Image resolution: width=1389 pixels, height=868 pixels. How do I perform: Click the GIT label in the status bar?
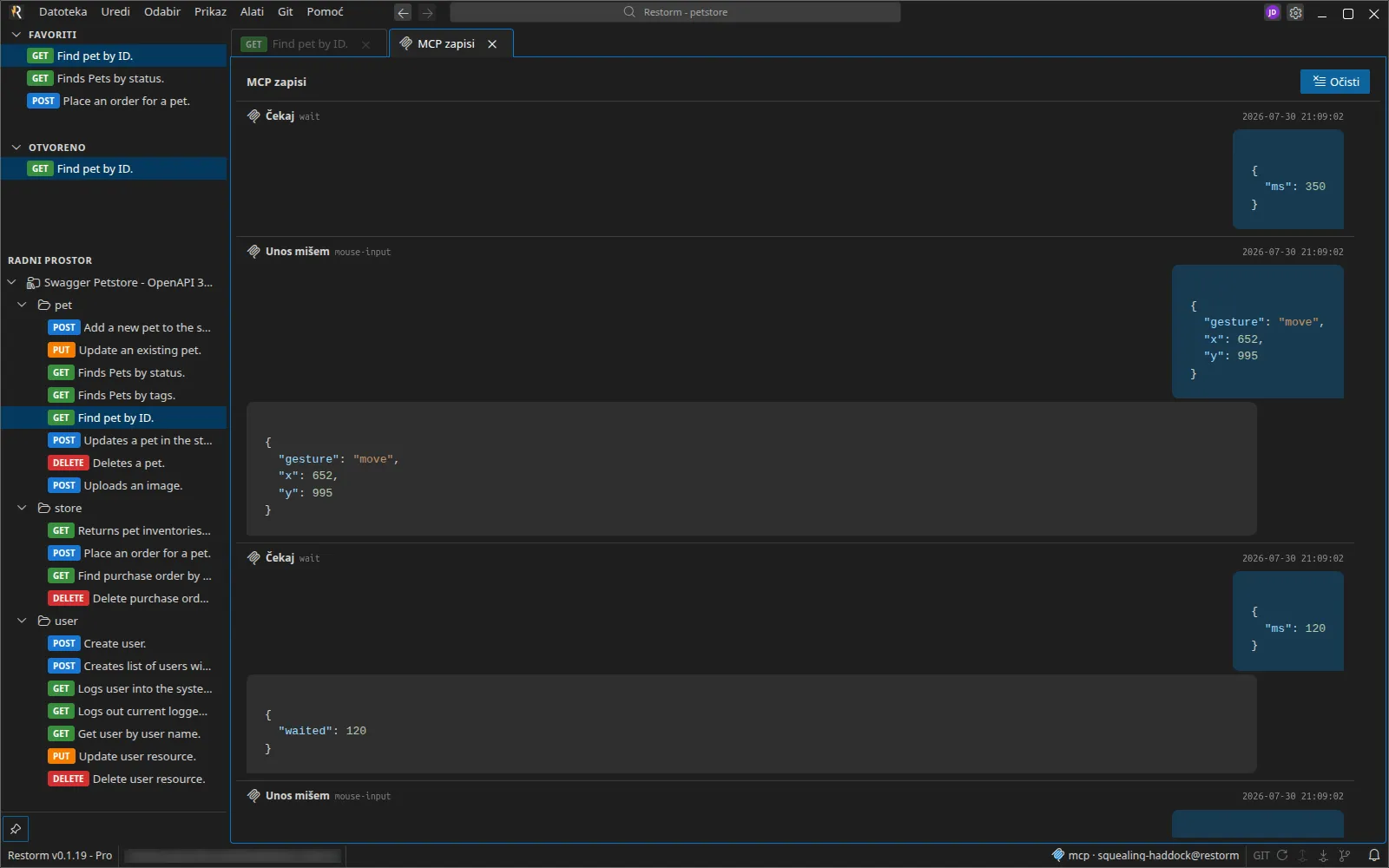click(x=1261, y=855)
